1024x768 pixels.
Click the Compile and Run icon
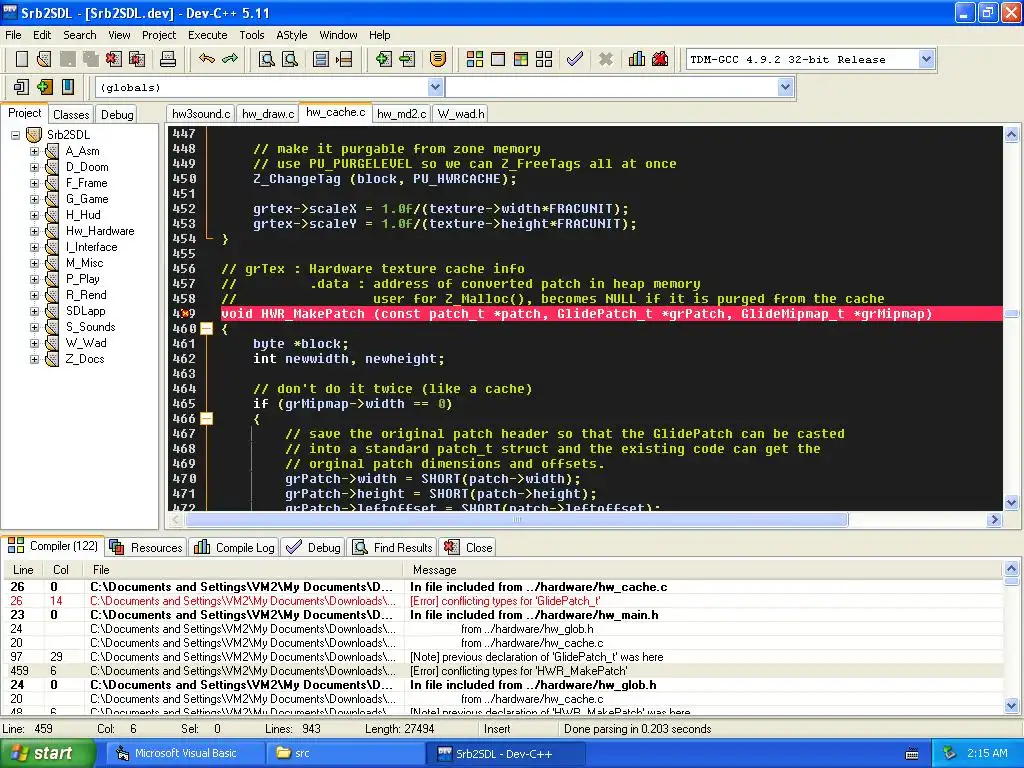(520, 59)
